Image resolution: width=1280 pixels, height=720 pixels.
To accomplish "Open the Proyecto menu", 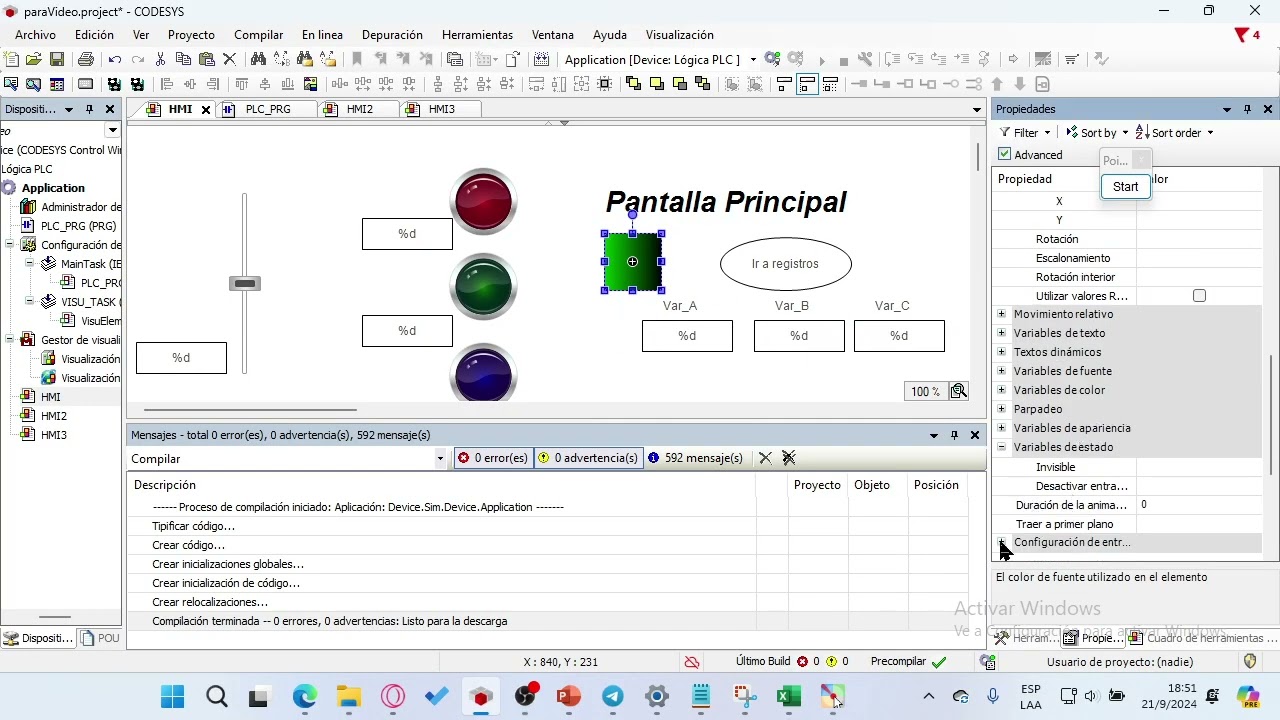I will click(x=191, y=34).
